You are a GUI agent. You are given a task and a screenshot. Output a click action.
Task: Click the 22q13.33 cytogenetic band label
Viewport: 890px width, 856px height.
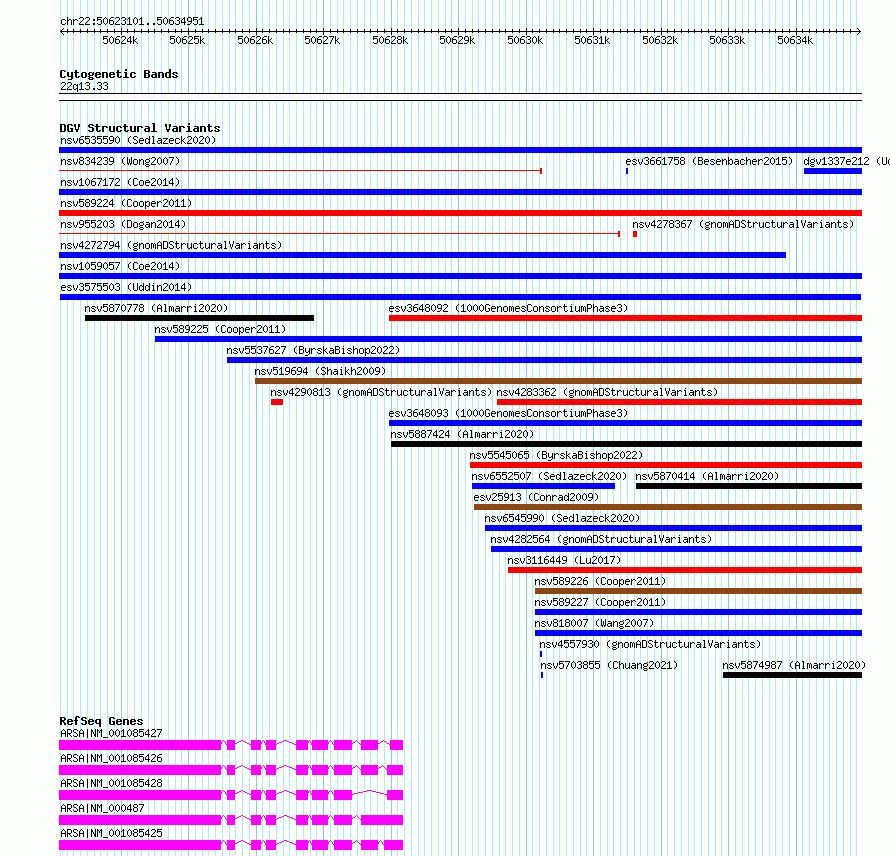[84, 86]
